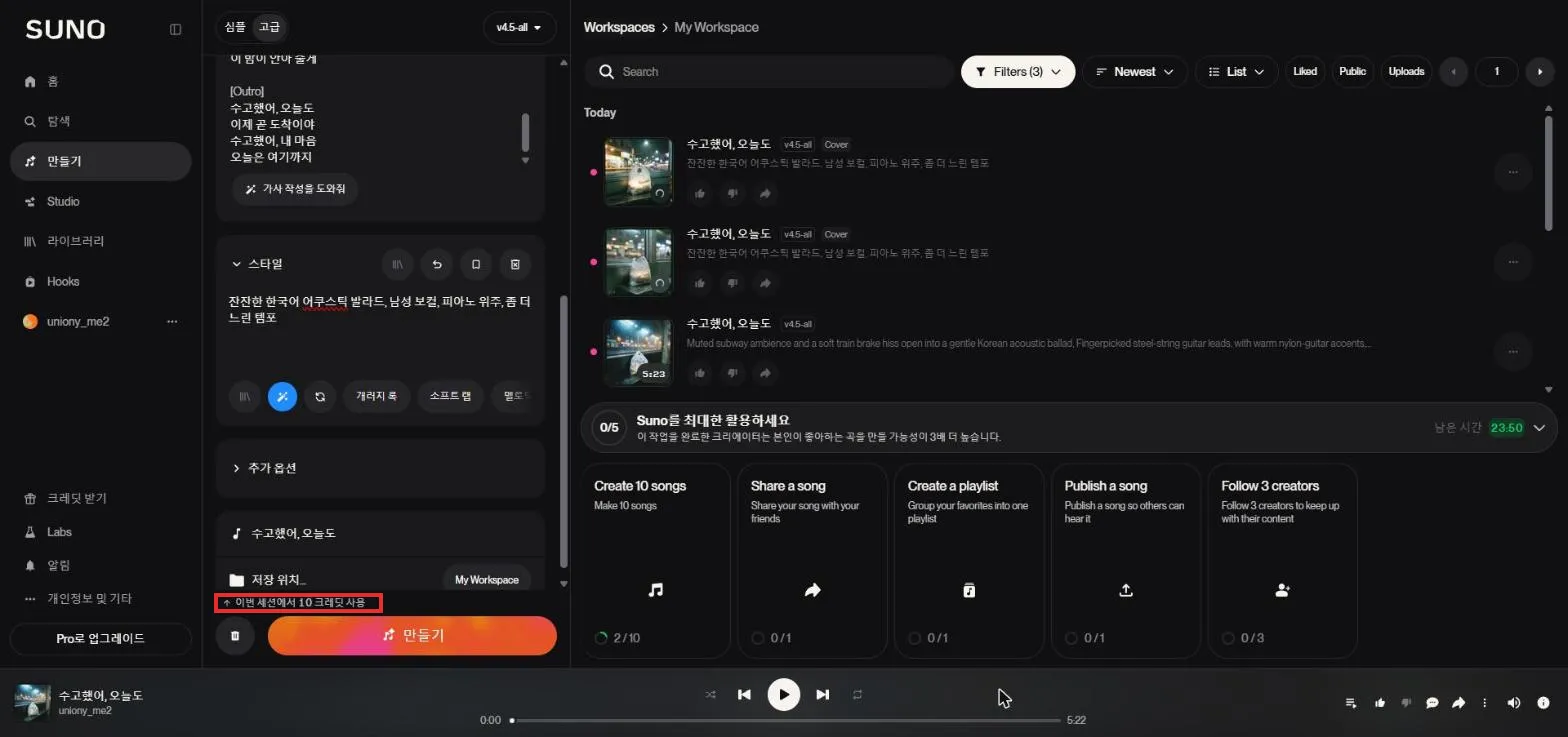
Task: Open comments from the player bar
Action: (1432, 703)
